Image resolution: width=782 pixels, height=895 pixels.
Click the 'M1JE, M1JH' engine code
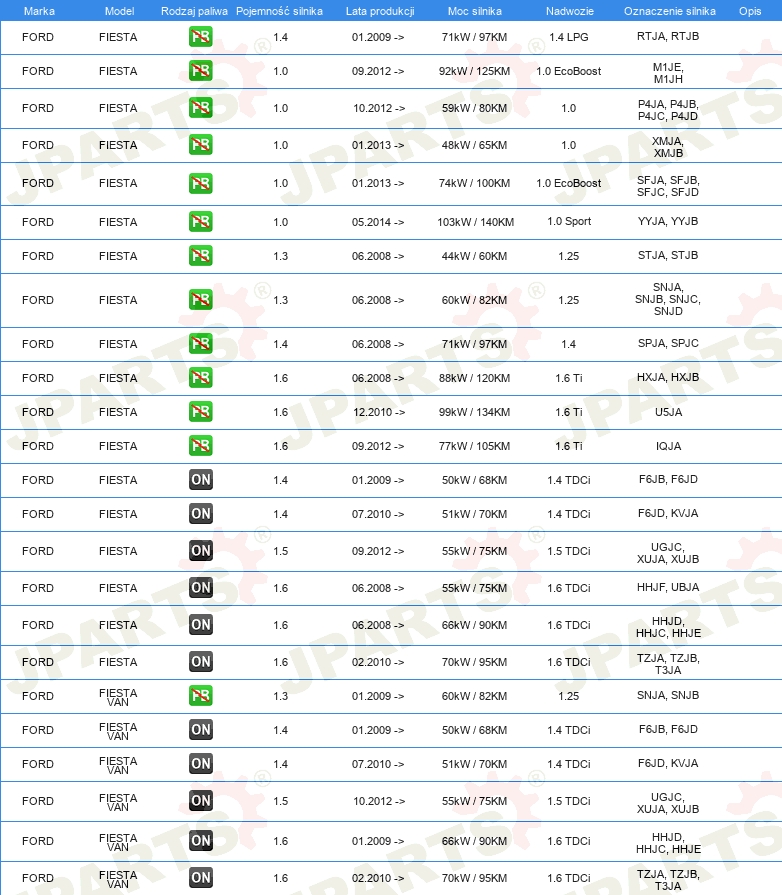pos(668,73)
